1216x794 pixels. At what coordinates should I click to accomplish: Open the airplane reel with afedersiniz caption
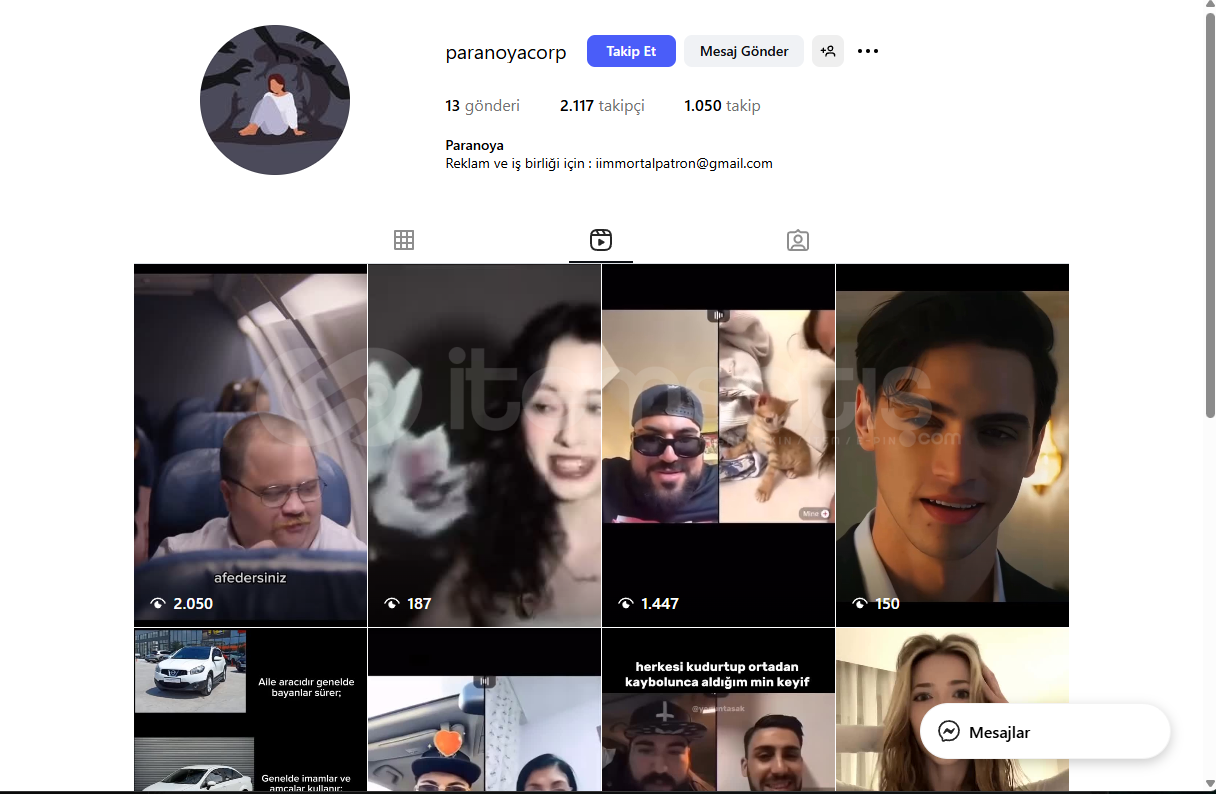[x=250, y=445]
